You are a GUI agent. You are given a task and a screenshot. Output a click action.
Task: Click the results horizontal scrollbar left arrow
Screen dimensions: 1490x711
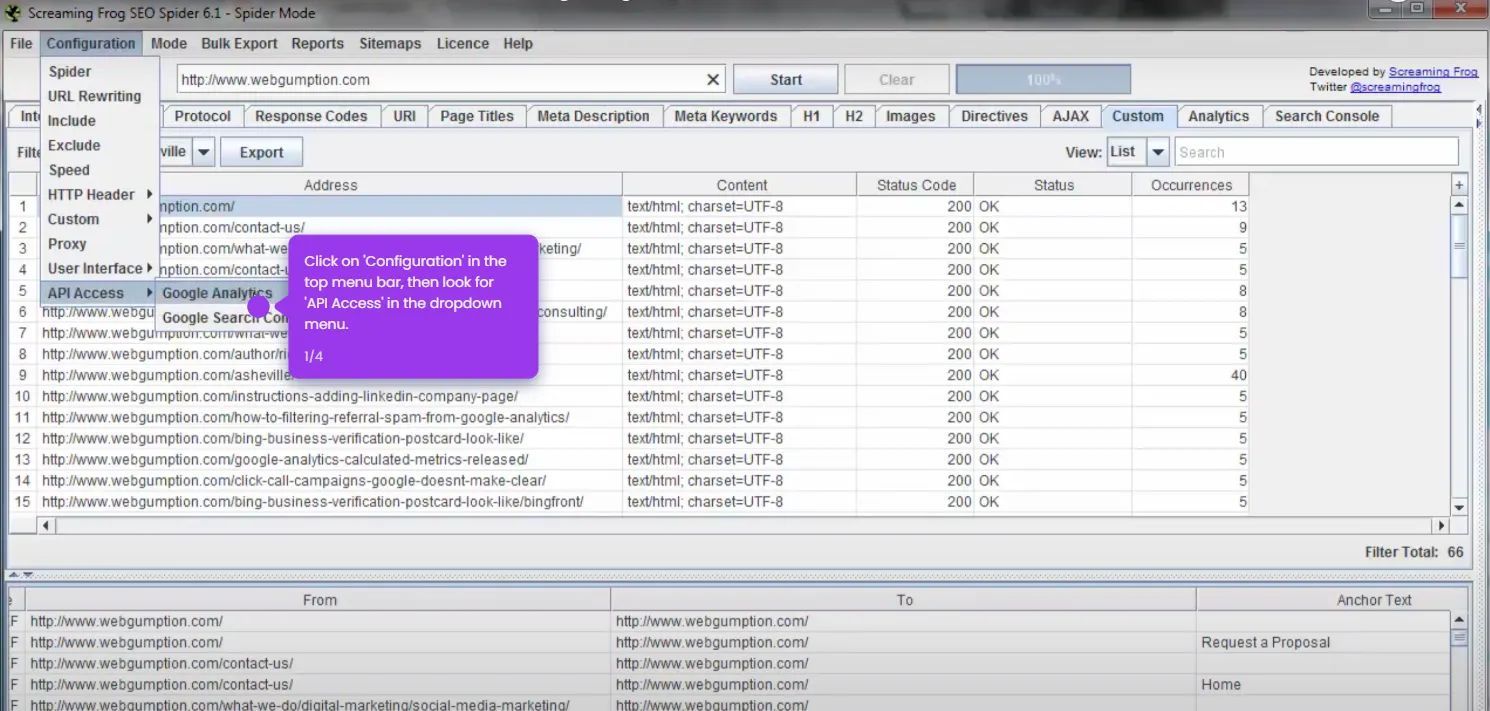tap(46, 525)
